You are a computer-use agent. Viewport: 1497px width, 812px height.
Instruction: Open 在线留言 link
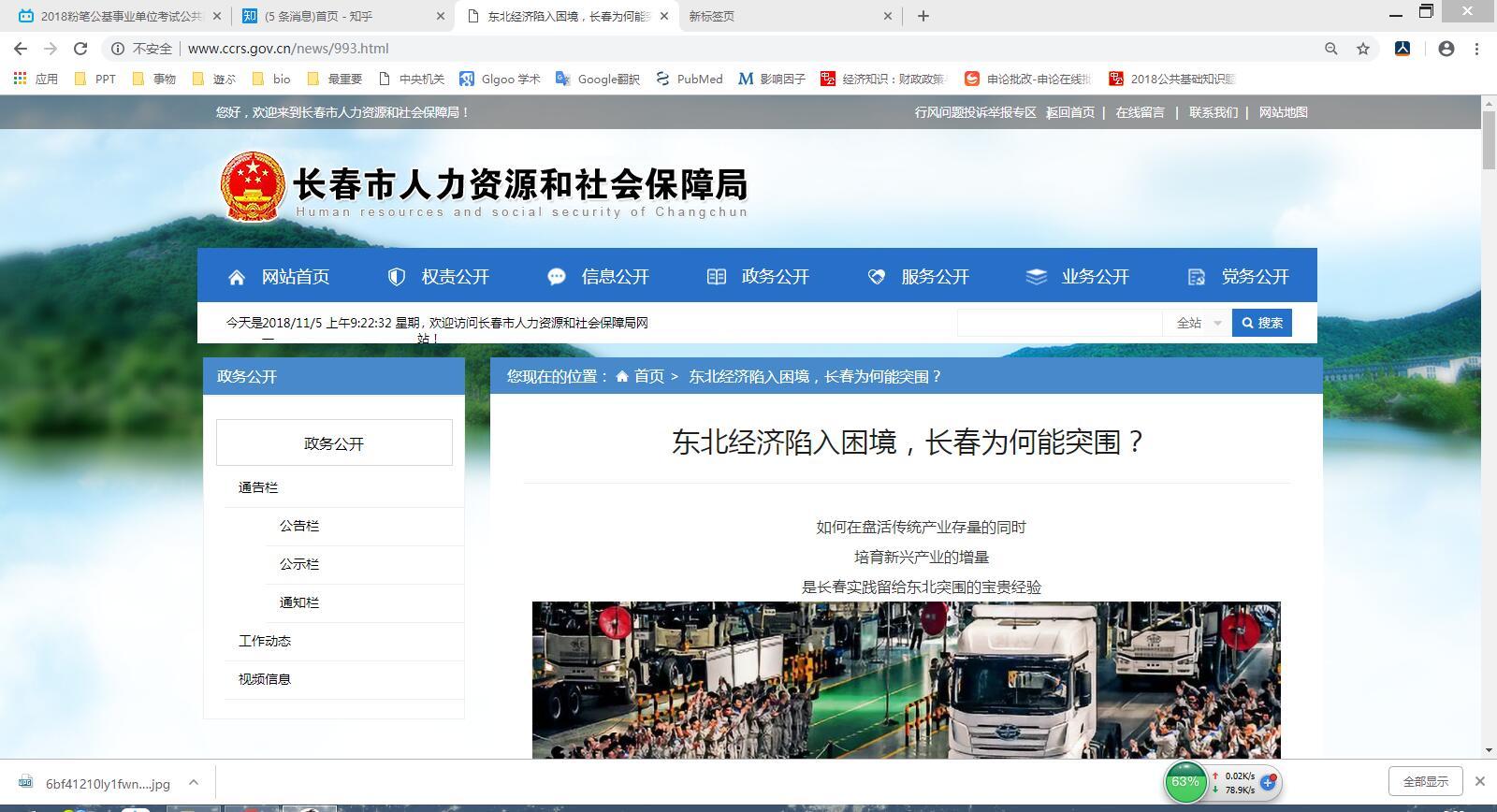coord(1140,112)
